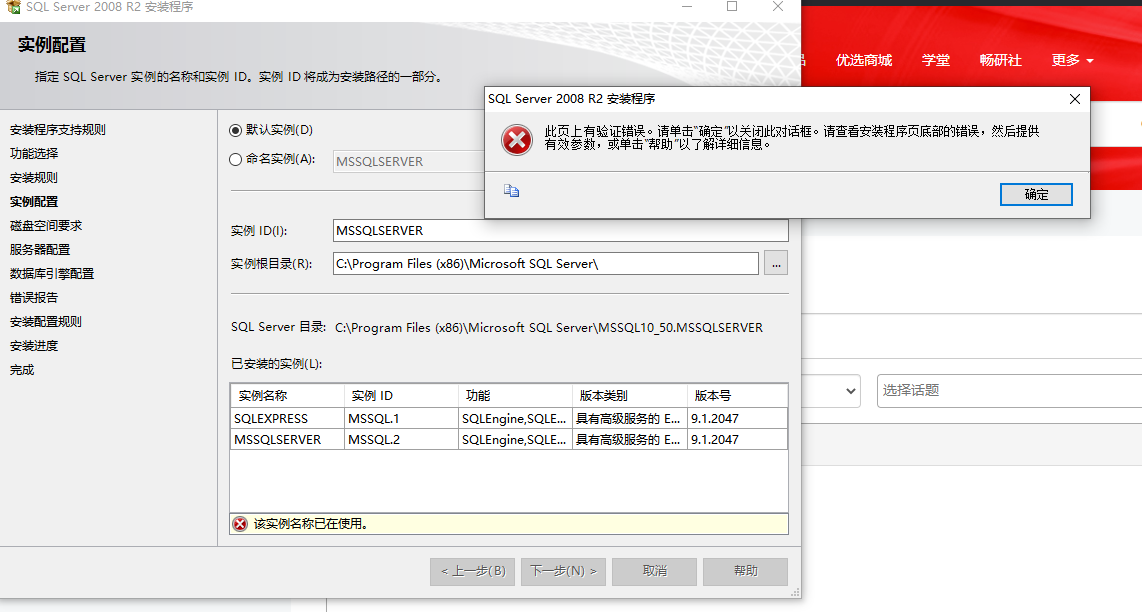Open the 错误报告 step

point(34,298)
